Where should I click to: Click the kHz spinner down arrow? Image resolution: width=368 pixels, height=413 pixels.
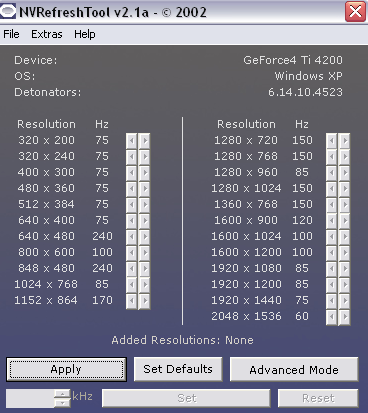[x=62, y=403]
